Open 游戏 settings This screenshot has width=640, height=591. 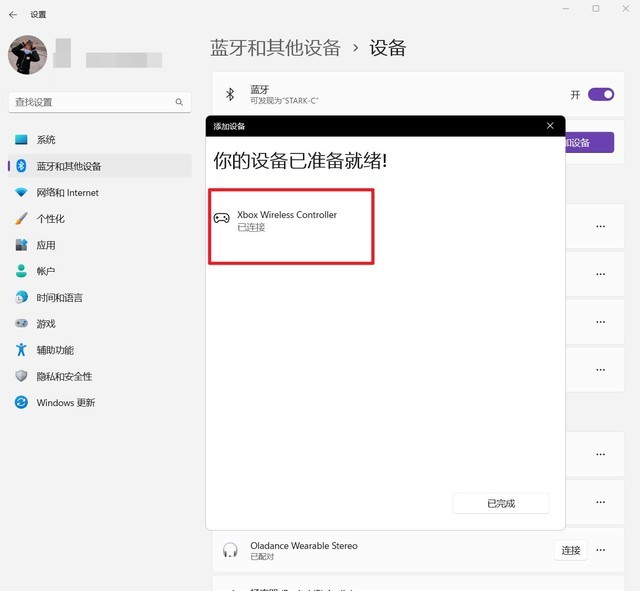pyautogui.click(x=100, y=324)
